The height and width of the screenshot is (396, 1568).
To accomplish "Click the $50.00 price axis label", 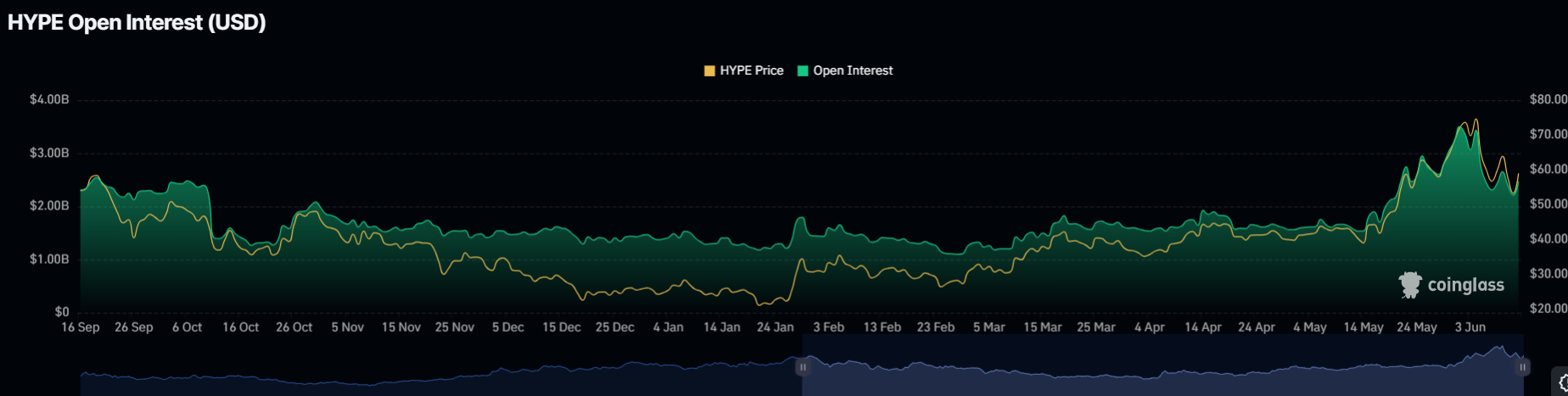I will click(1548, 204).
